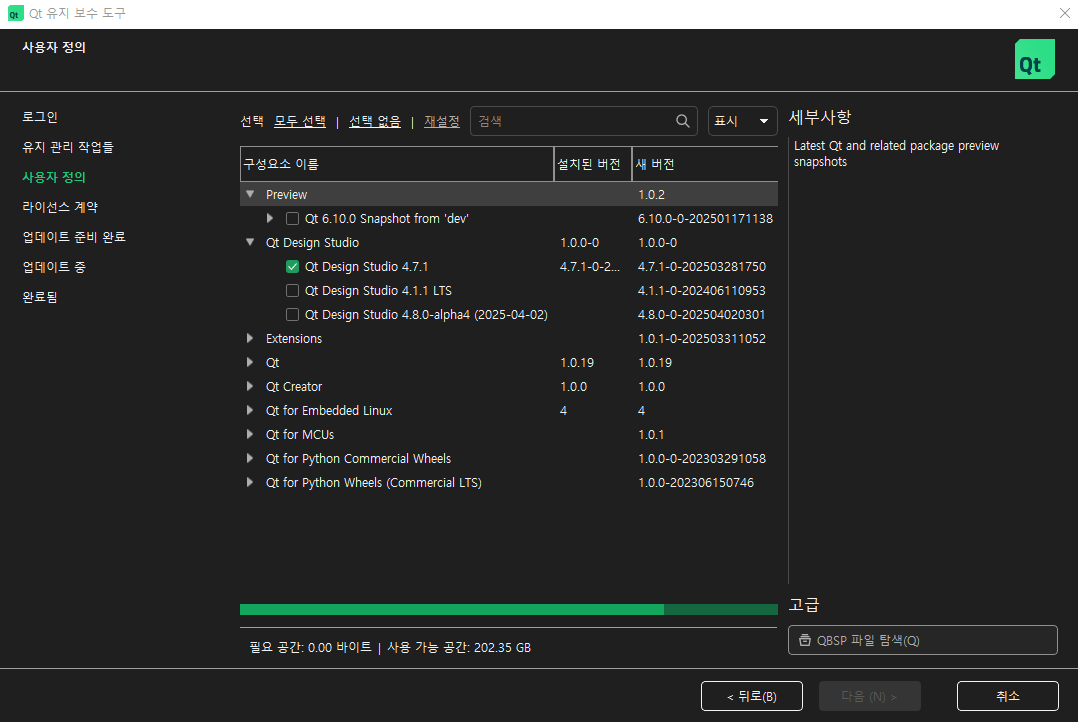Select Qt for MCUs row label
Screen dimensions: 1078x722
tap(300, 435)
